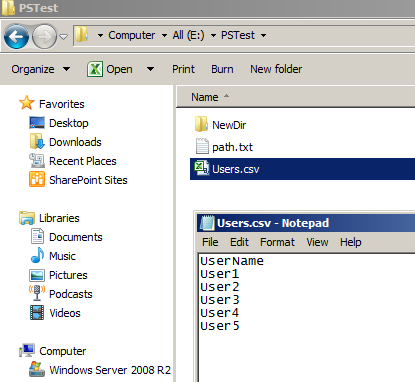The width and height of the screenshot is (415, 382).
Task: Expand the Open button dropdown arrow
Action: point(150,69)
